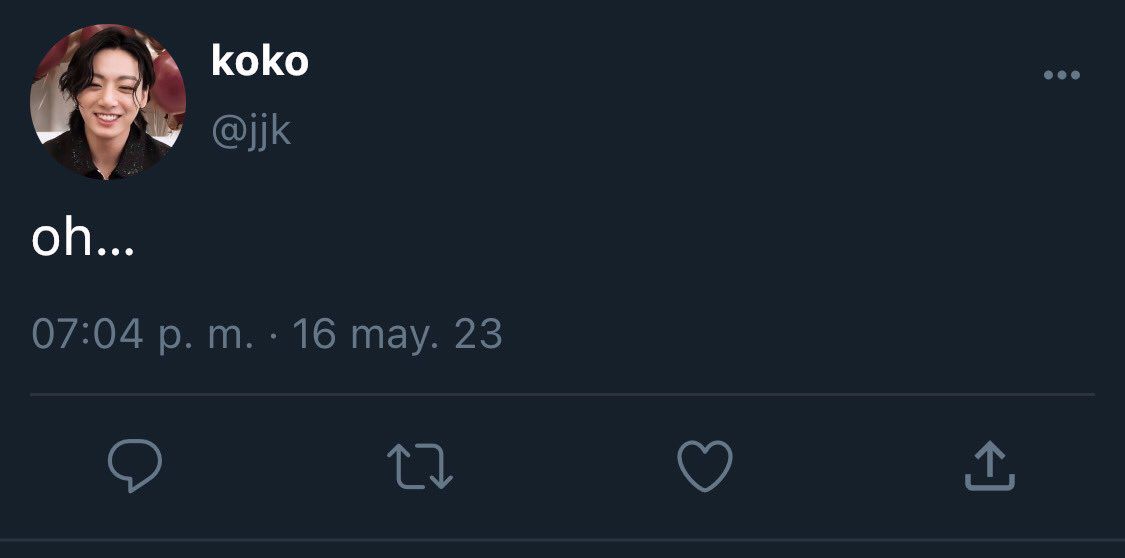Click the display name koko

pos(260,61)
